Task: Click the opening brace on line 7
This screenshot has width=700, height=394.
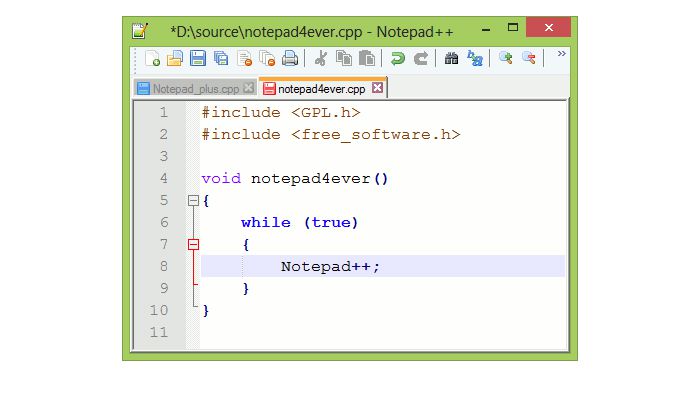Action: click(x=246, y=245)
